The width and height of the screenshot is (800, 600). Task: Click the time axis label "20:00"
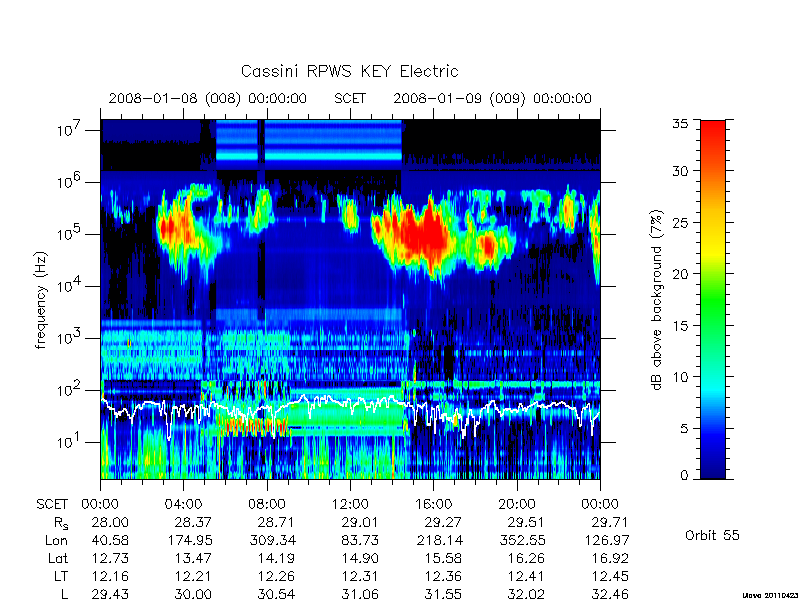tap(517, 504)
